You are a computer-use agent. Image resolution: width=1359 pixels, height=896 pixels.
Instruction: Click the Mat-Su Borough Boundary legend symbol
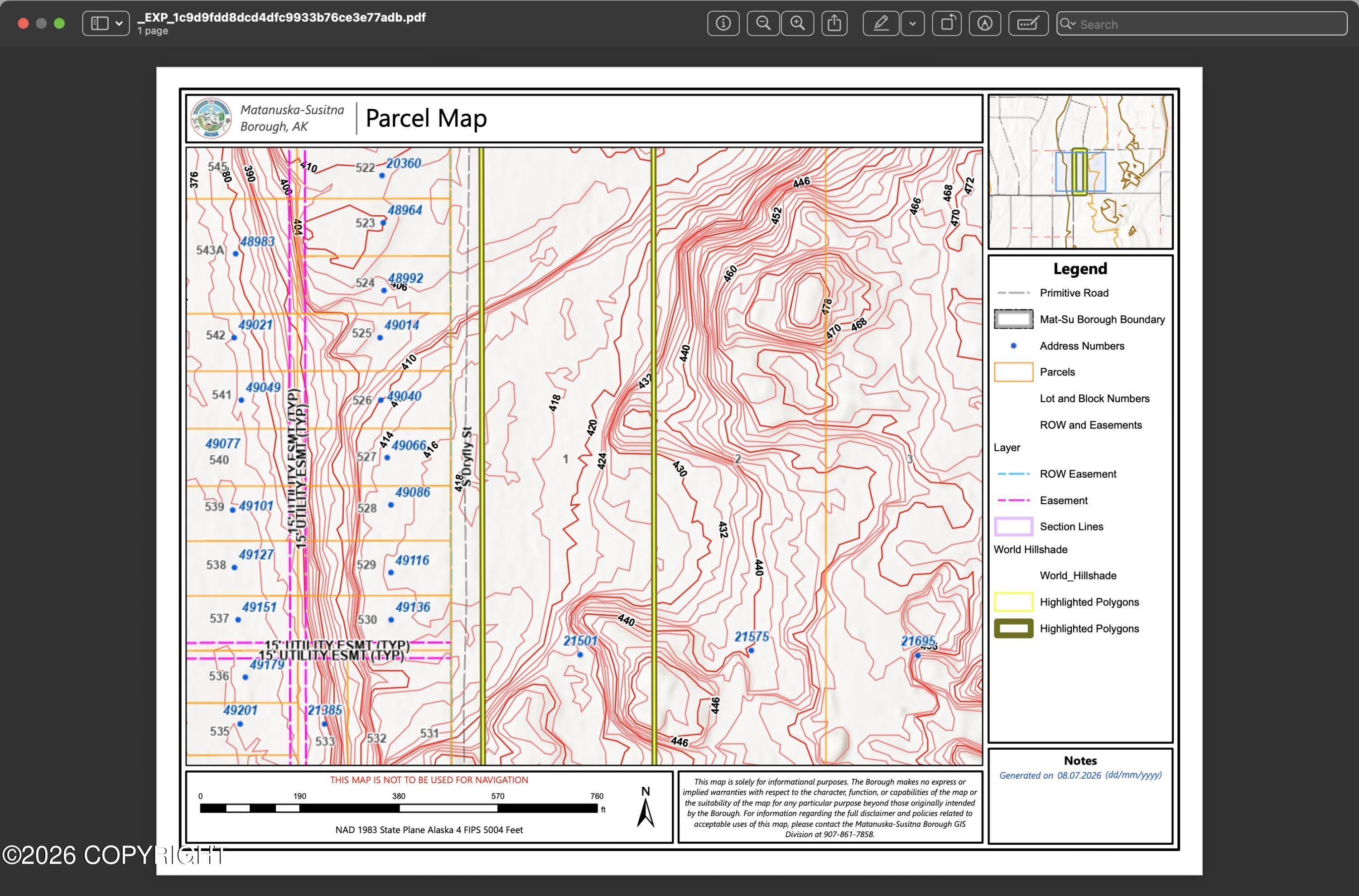click(1013, 319)
